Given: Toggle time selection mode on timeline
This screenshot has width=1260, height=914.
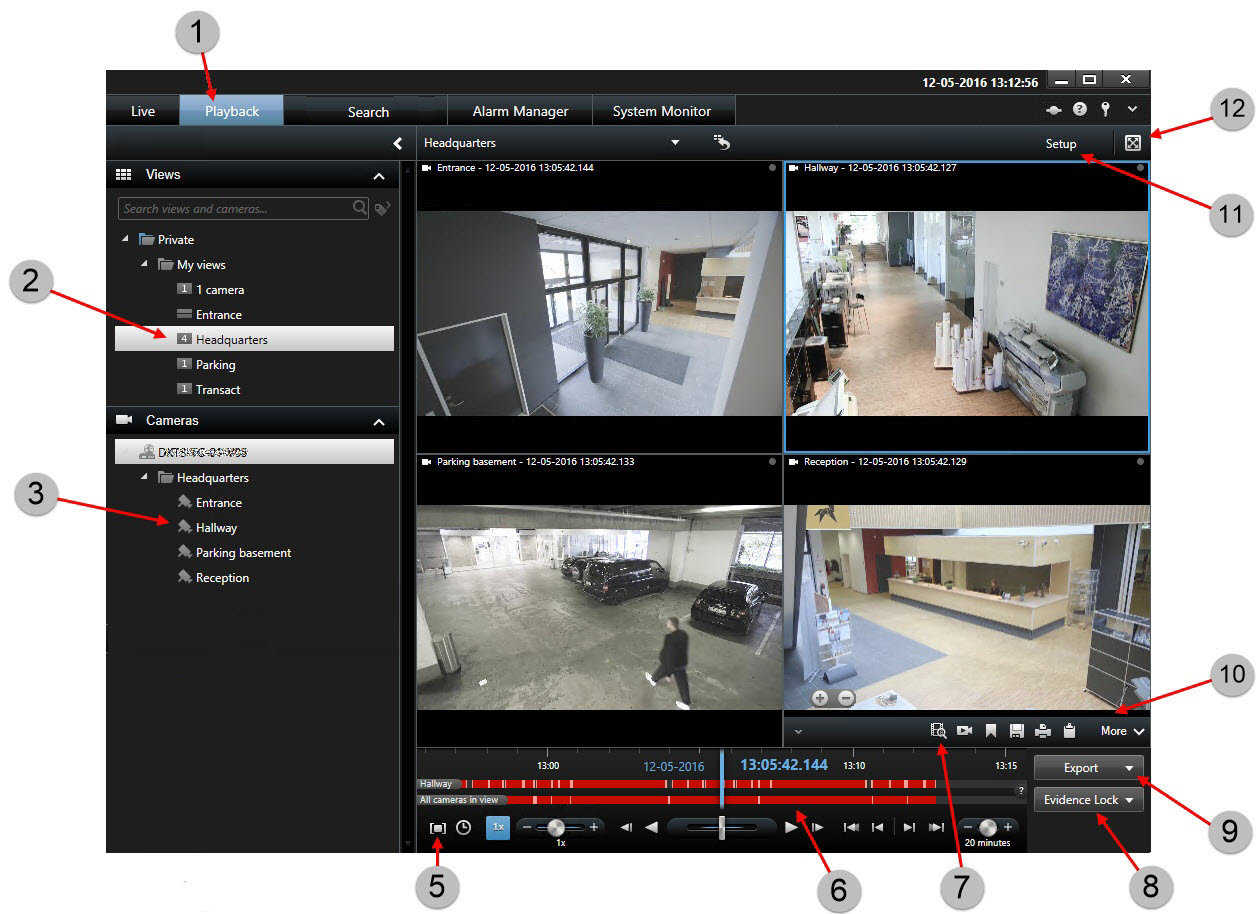Looking at the screenshot, I should (438, 828).
